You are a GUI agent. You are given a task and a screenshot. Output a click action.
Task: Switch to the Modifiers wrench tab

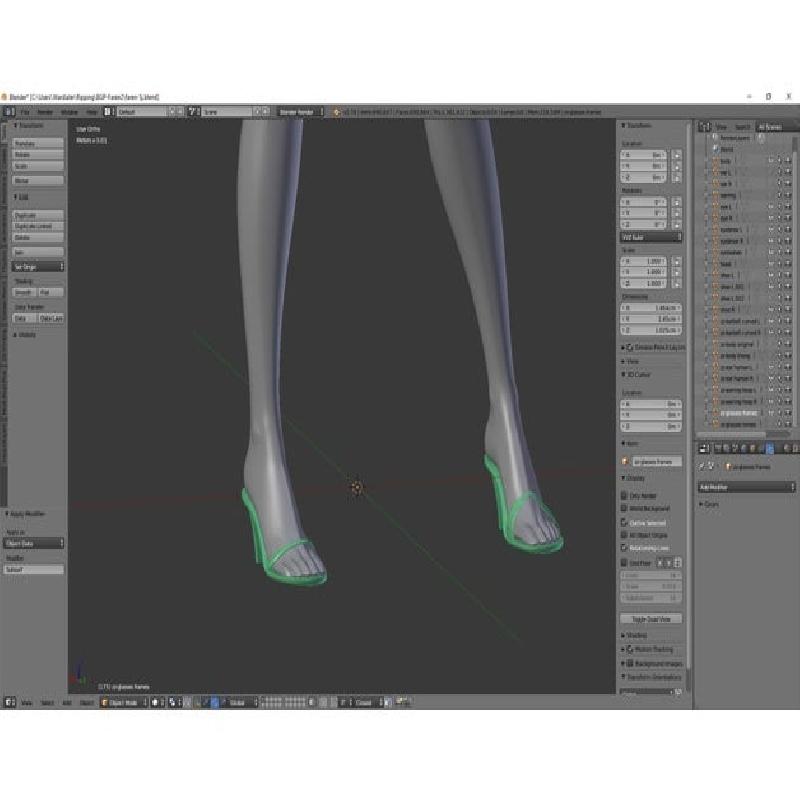(x=770, y=448)
